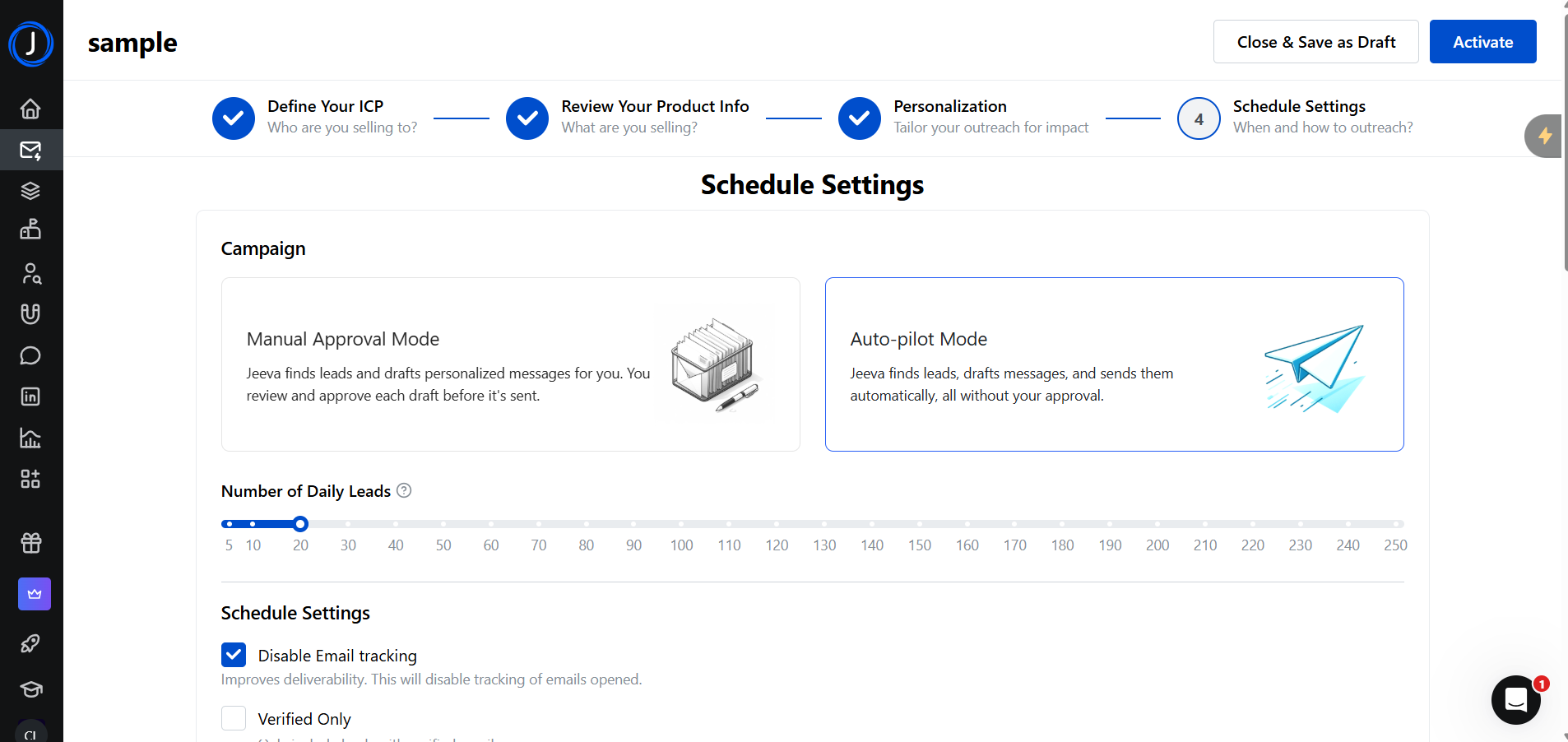Click the people search sidebar icon
Viewport: 1568px width, 742px height.
click(30, 273)
